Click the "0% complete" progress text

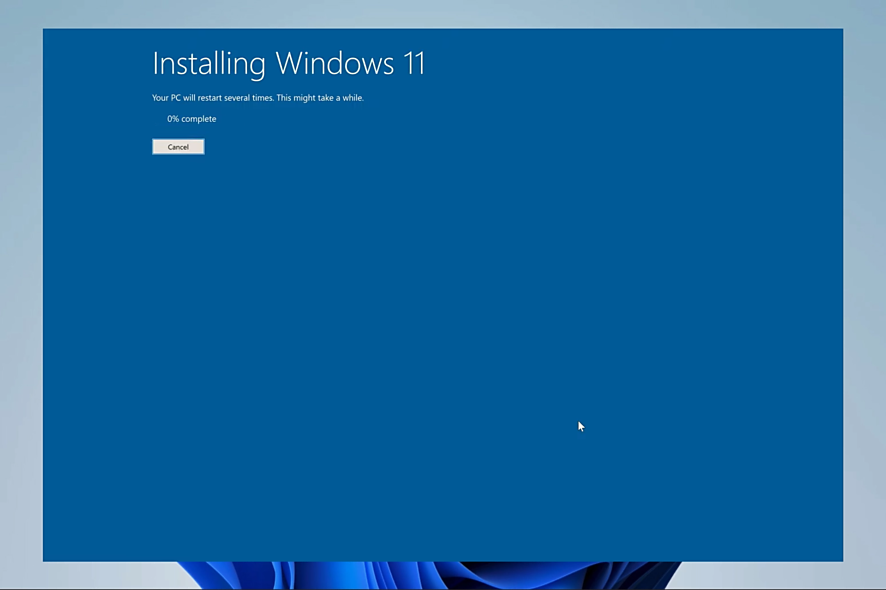(192, 119)
